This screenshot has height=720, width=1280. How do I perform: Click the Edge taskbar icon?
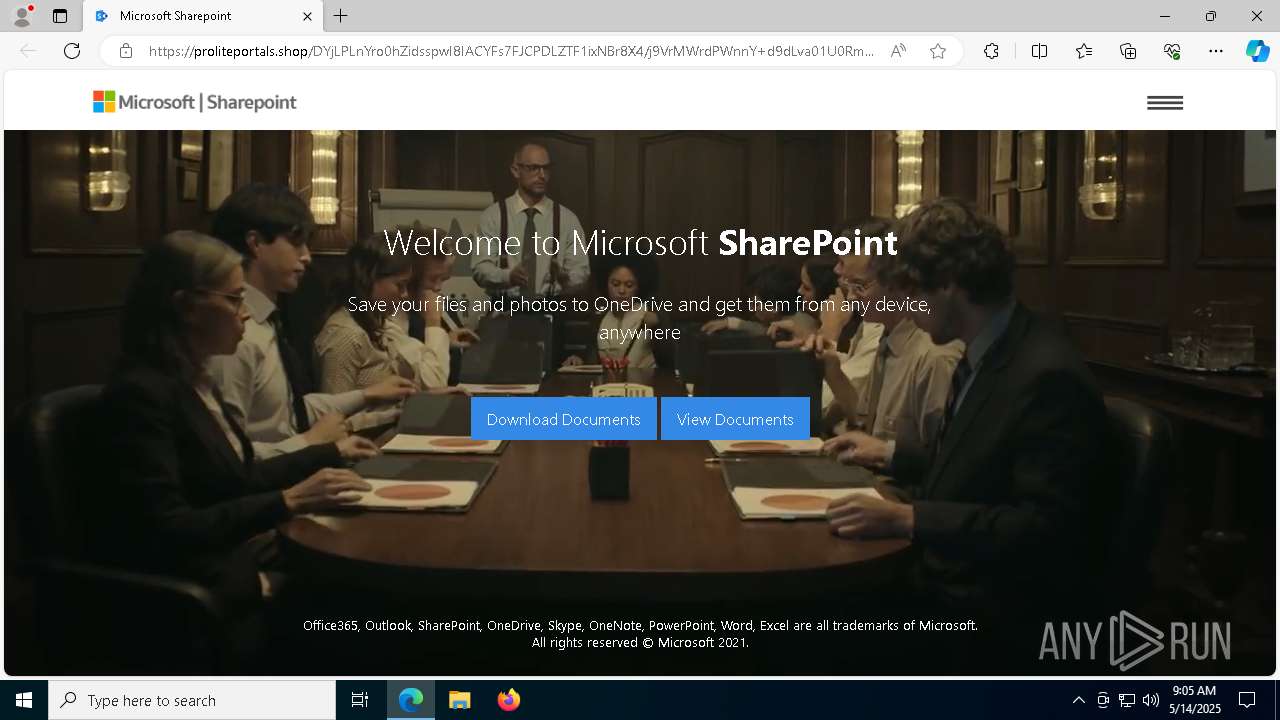coord(411,700)
